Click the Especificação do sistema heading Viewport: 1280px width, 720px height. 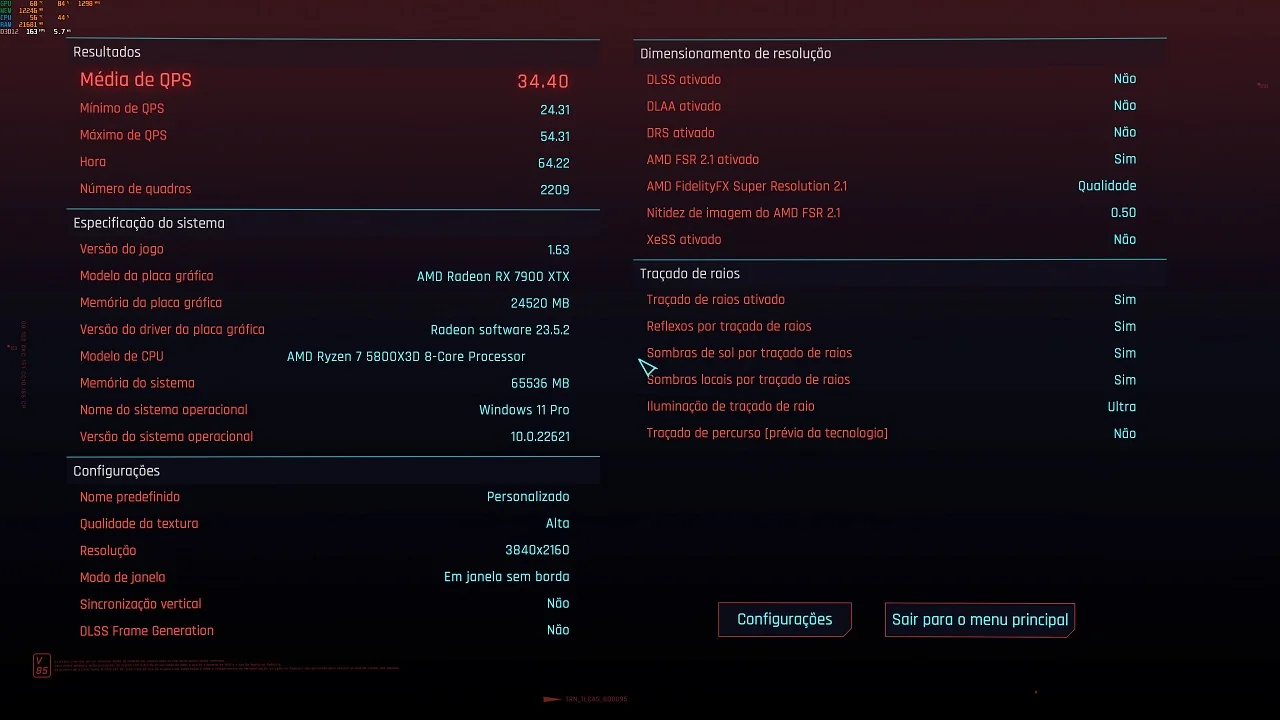(x=149, y=223)
